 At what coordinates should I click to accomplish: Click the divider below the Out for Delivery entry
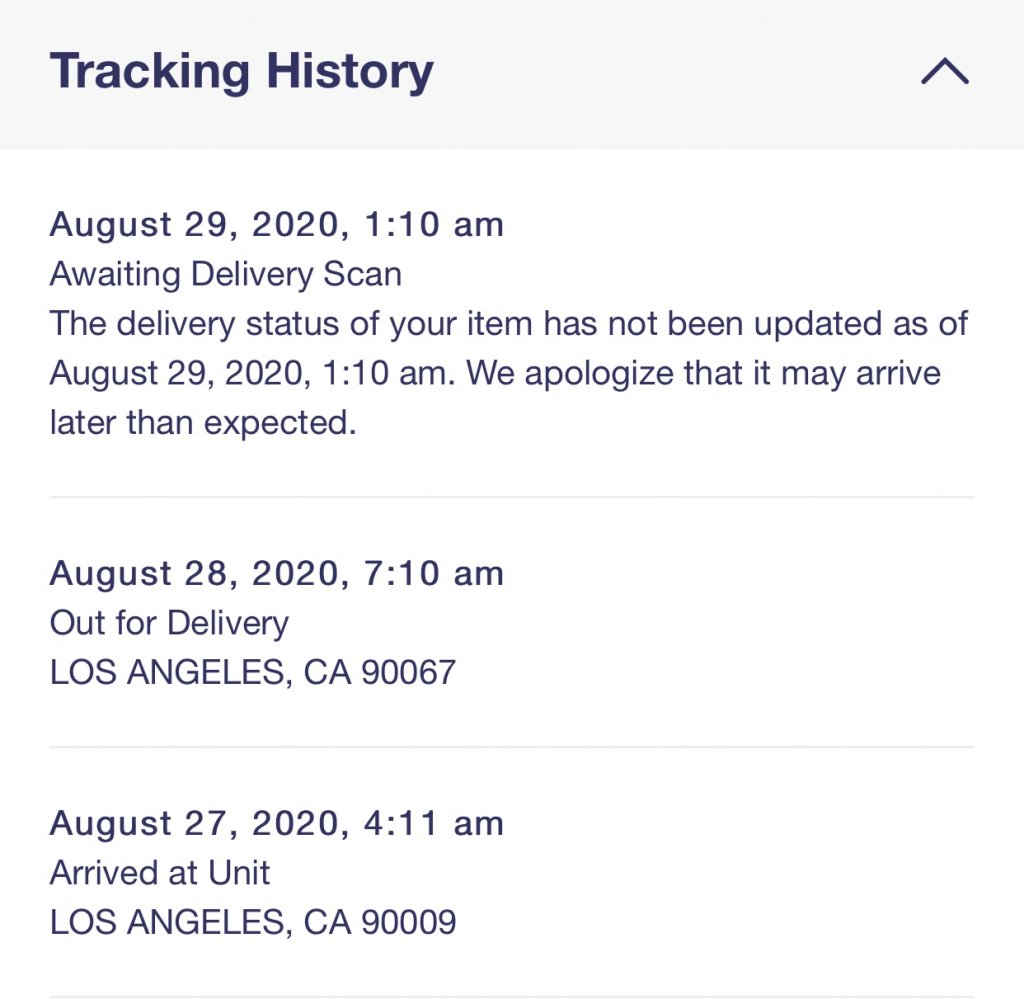tap(511, 747)
